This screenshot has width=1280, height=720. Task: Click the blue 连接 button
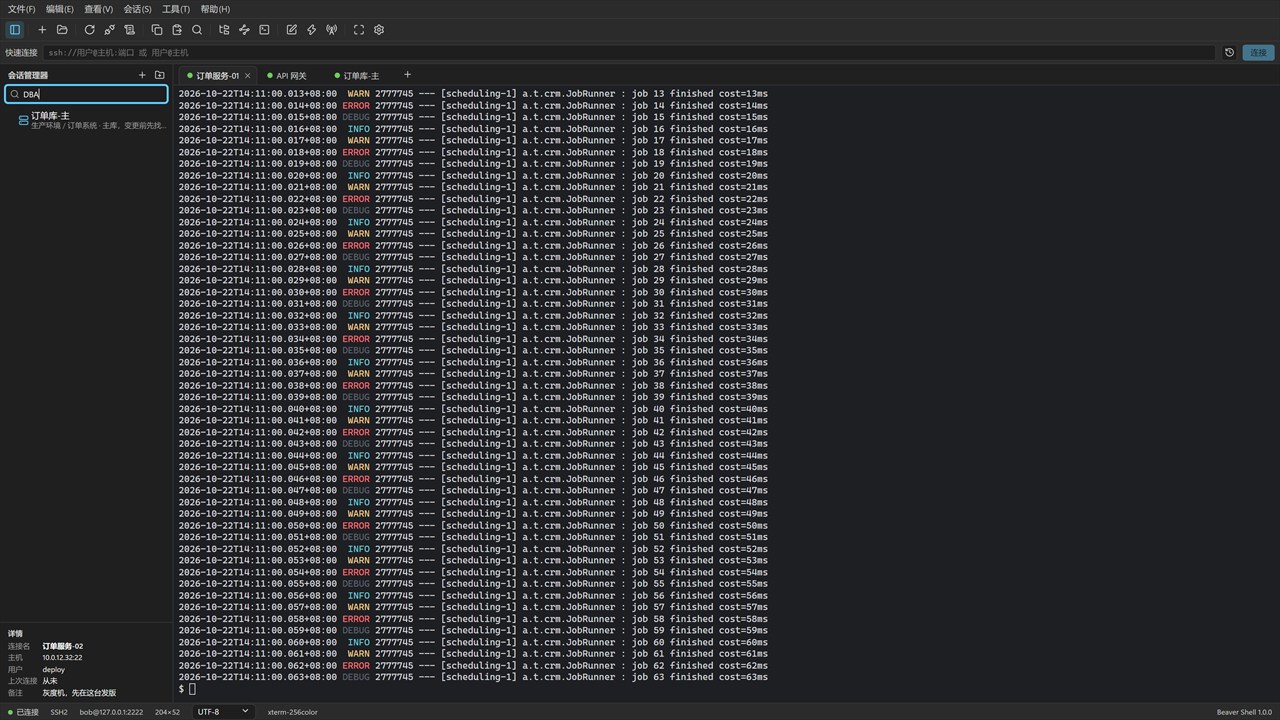coord(1258,53)
